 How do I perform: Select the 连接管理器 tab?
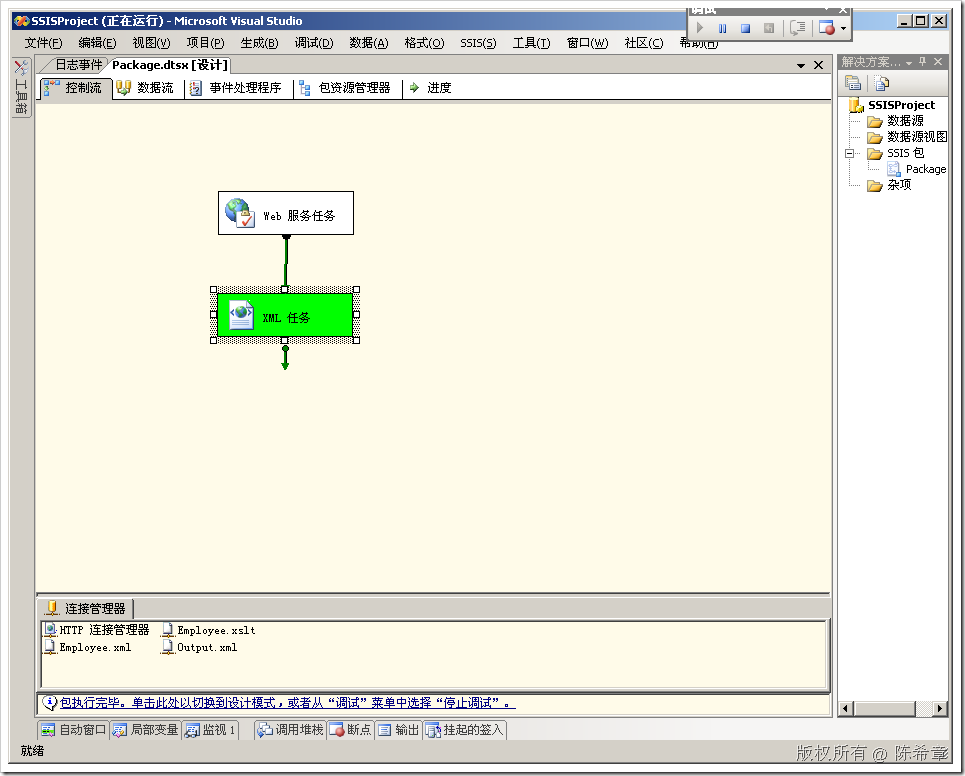pos(86,609)
